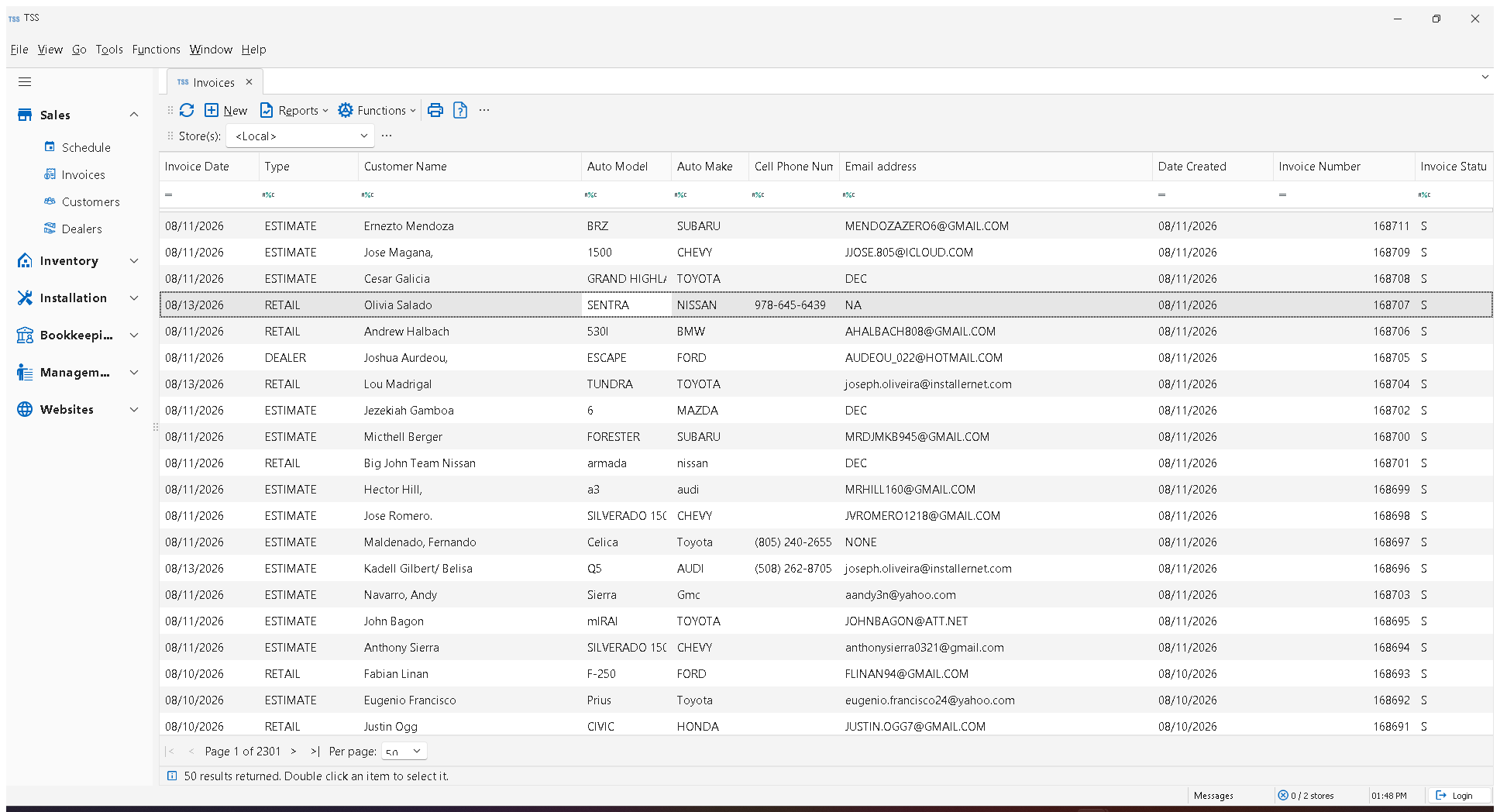Expand the Management section

(x=134, y=372)
